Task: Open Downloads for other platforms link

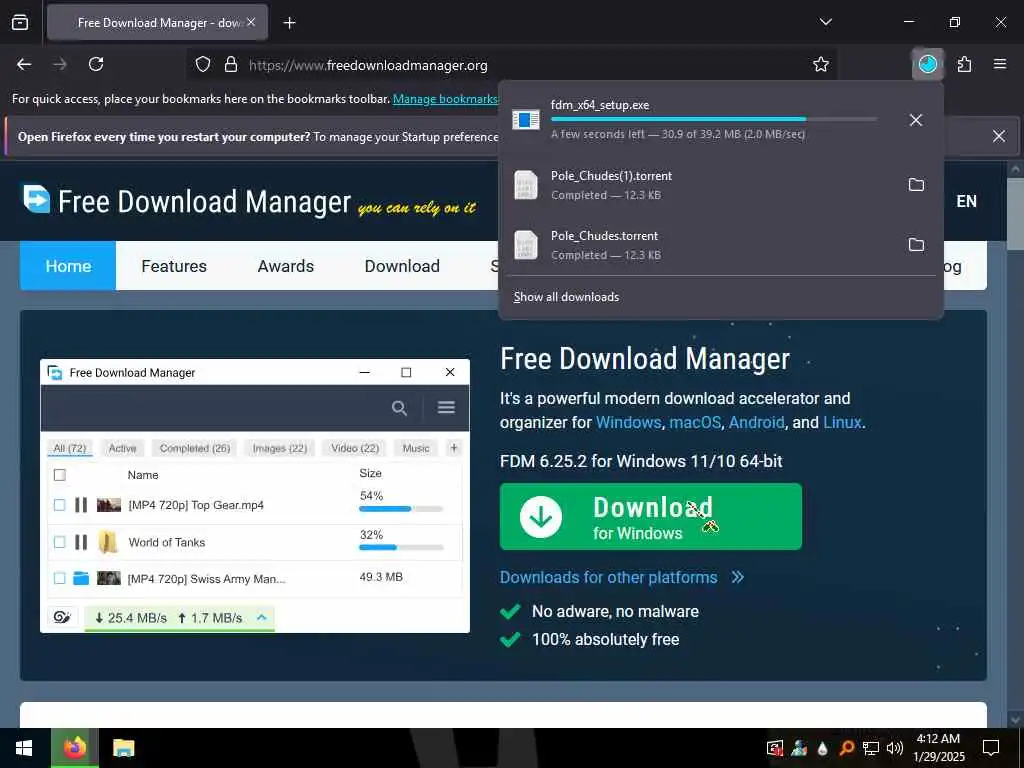Action: tap(622, 577)
